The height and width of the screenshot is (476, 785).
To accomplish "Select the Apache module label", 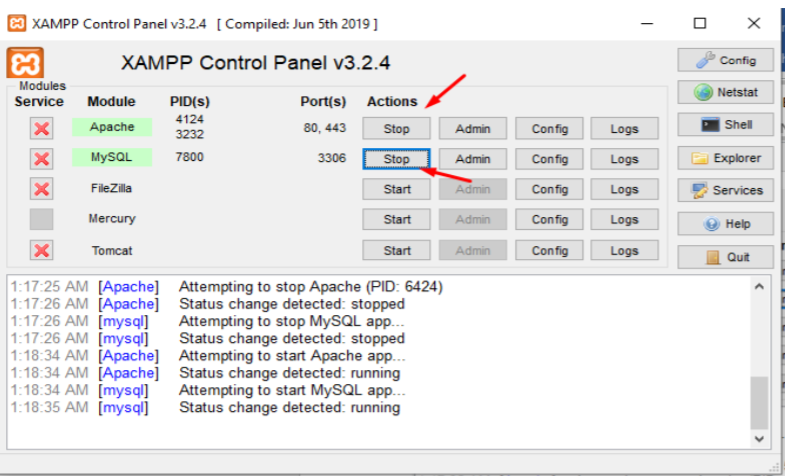I will pos(112,127).
